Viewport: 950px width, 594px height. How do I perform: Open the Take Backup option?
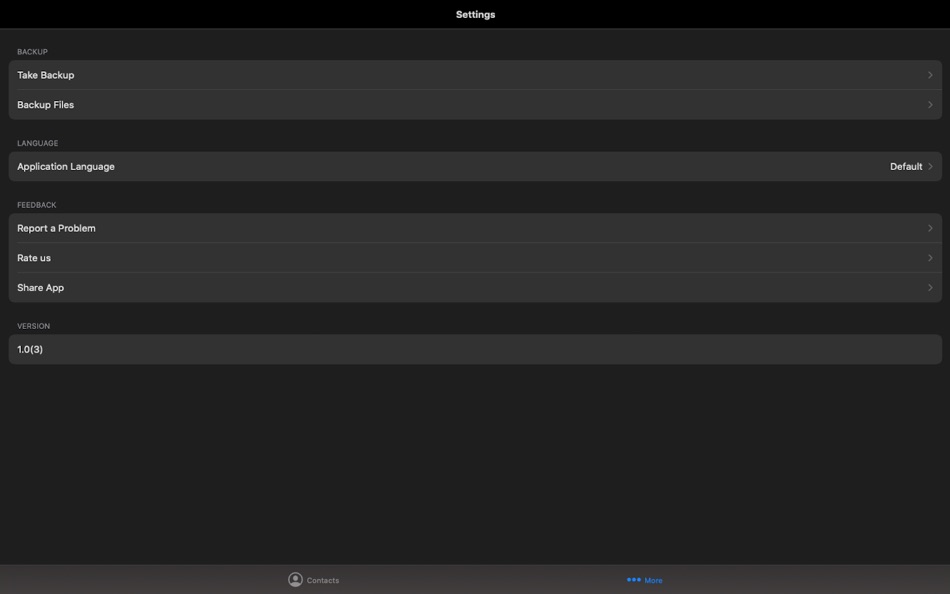coord(475,75)
